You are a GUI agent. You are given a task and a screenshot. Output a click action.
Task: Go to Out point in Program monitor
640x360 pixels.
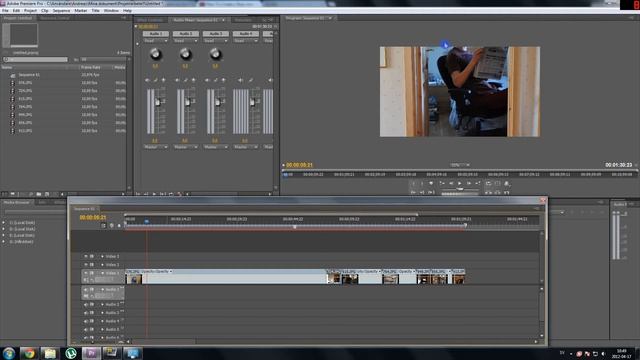click(422, 192)
